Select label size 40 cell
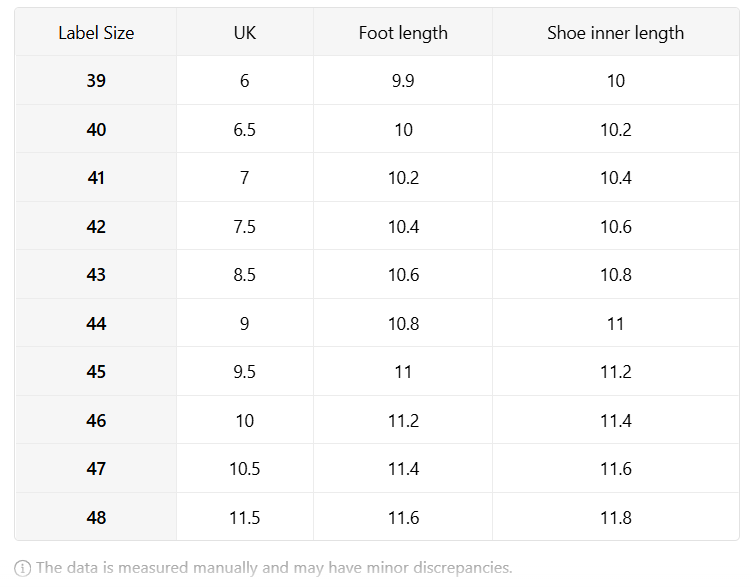 (96, 129)
